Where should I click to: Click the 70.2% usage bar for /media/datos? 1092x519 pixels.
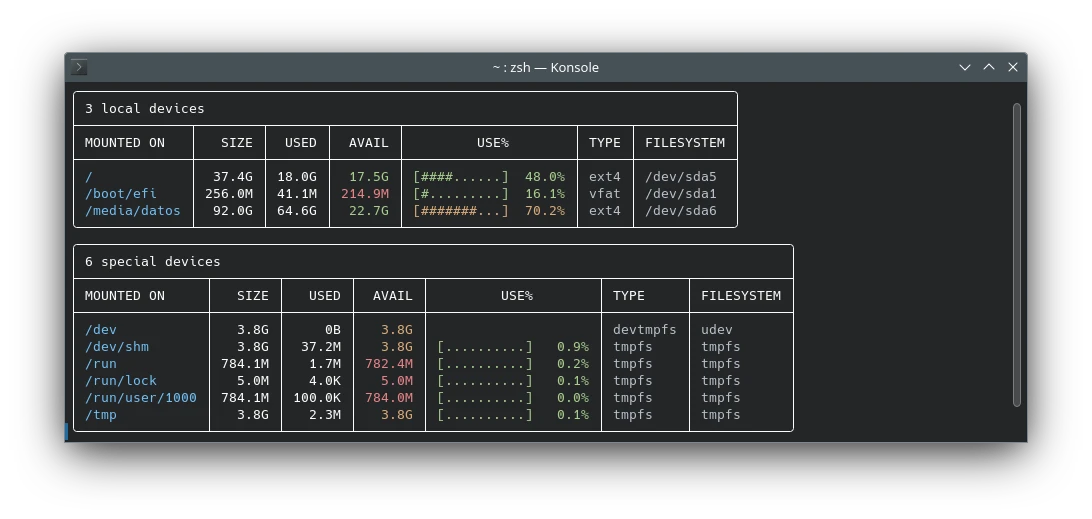pos(461,211)
